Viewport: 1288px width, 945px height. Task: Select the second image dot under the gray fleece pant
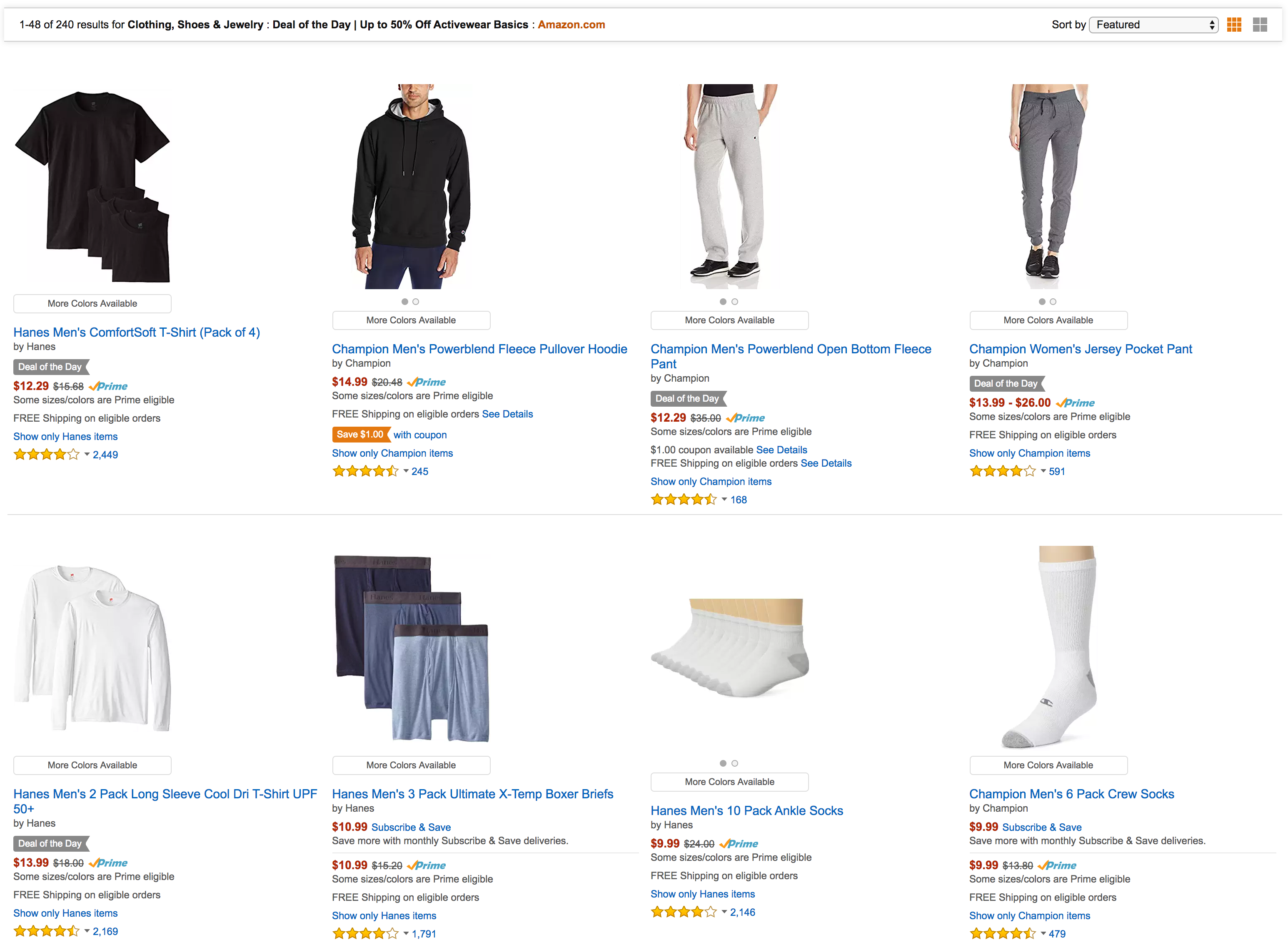pos(735,302)
